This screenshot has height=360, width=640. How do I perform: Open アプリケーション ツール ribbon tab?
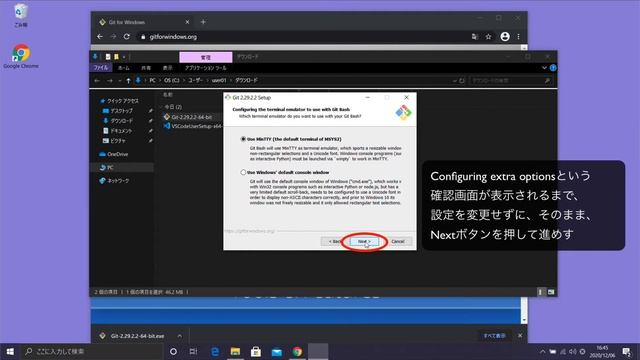[x=205, y=68]
